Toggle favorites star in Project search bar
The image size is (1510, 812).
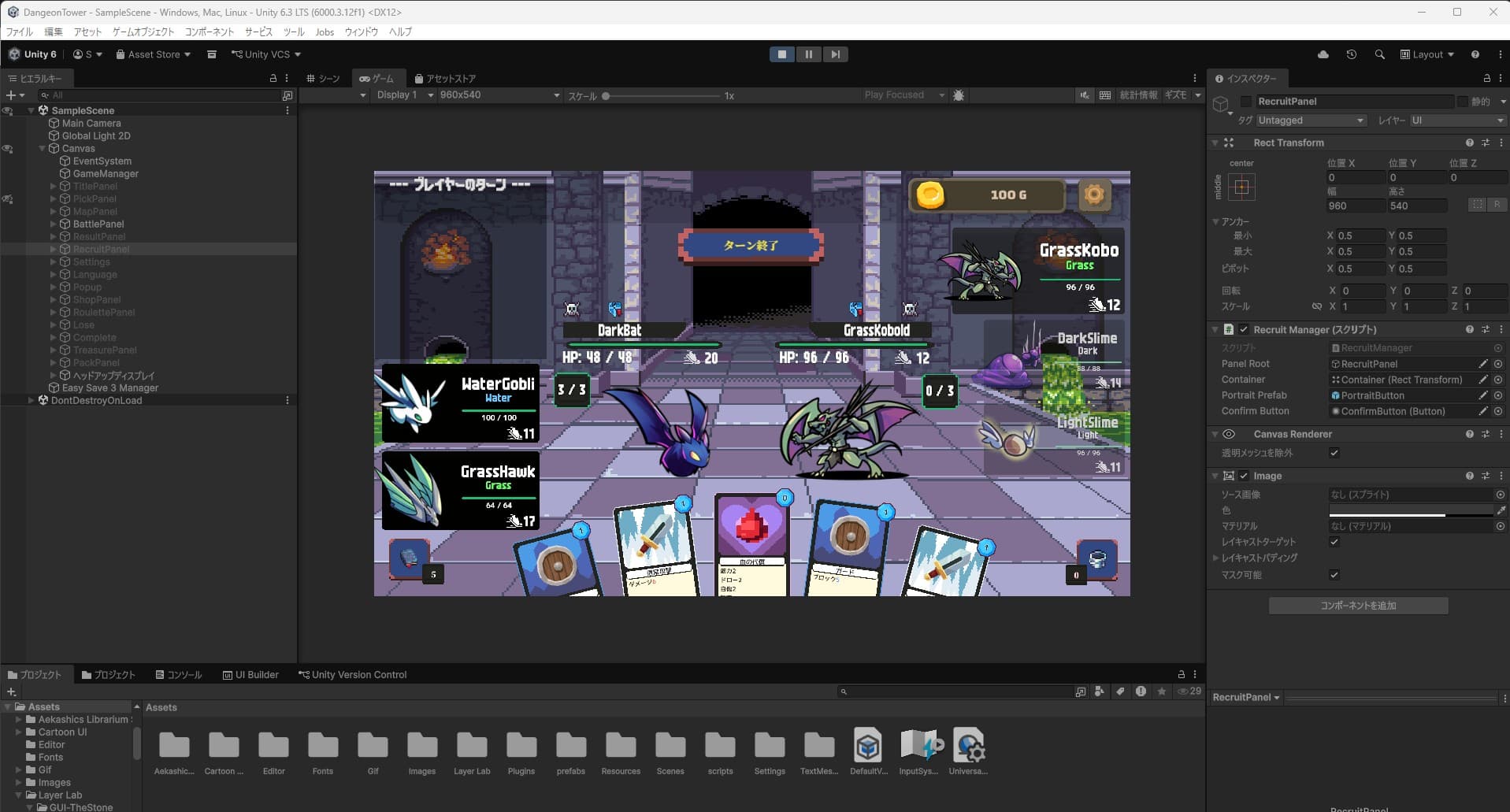(x=1161, y=691)
